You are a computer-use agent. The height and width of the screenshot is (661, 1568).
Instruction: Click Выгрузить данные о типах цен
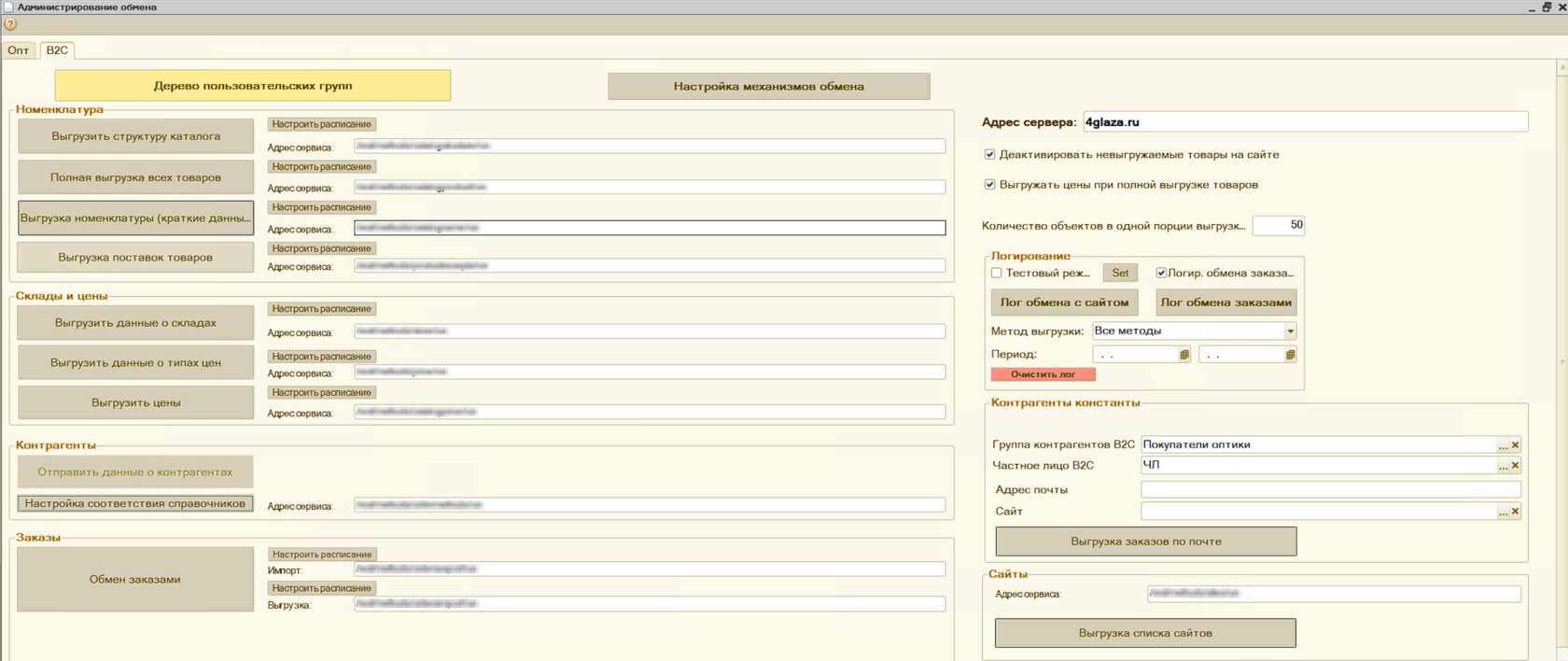pos(135,362)
